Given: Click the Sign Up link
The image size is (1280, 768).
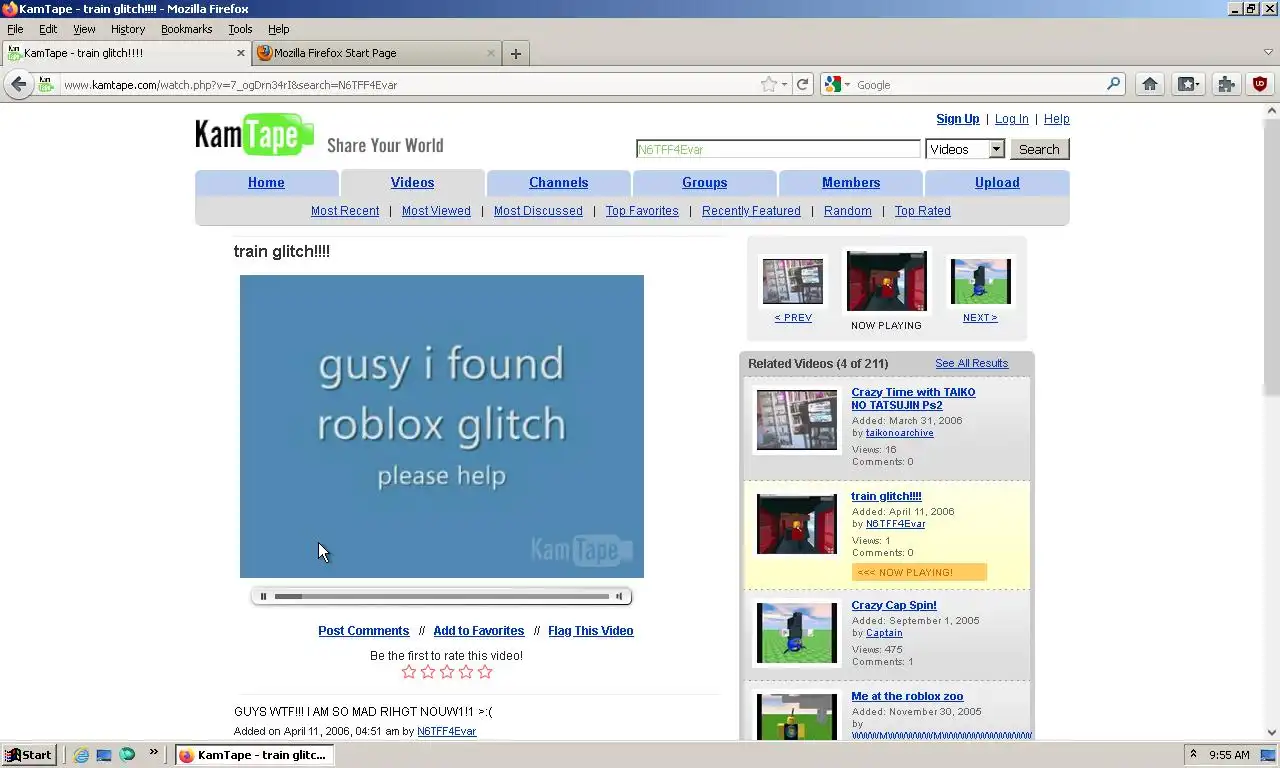Looking at the screenshot, I should click(x=957, y=119).
